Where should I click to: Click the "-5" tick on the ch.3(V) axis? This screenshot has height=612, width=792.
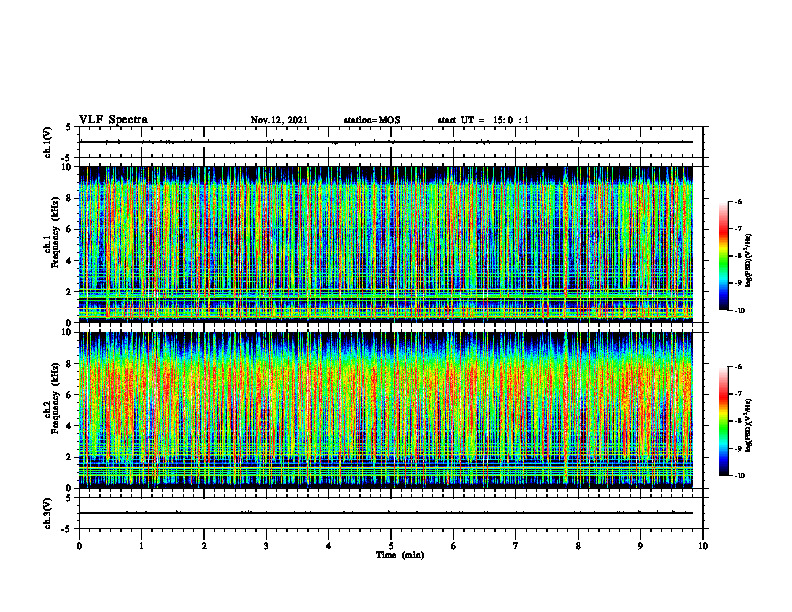(66, 529)
